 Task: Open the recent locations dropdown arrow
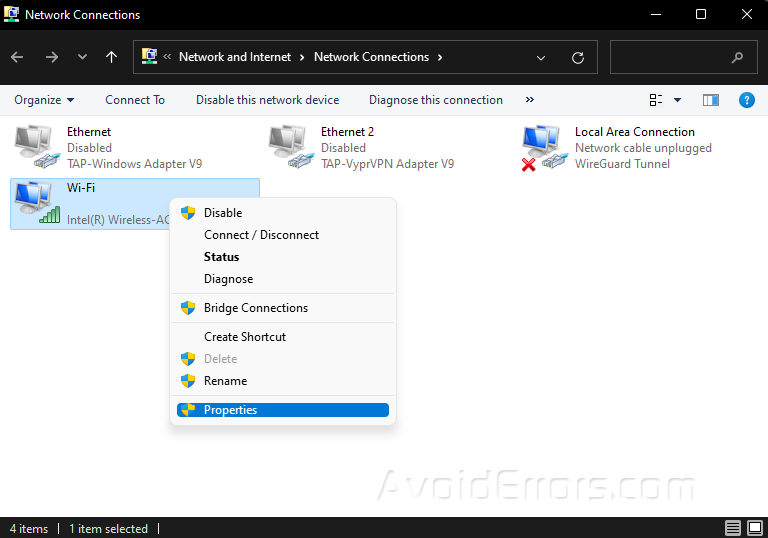coord(82,57)
